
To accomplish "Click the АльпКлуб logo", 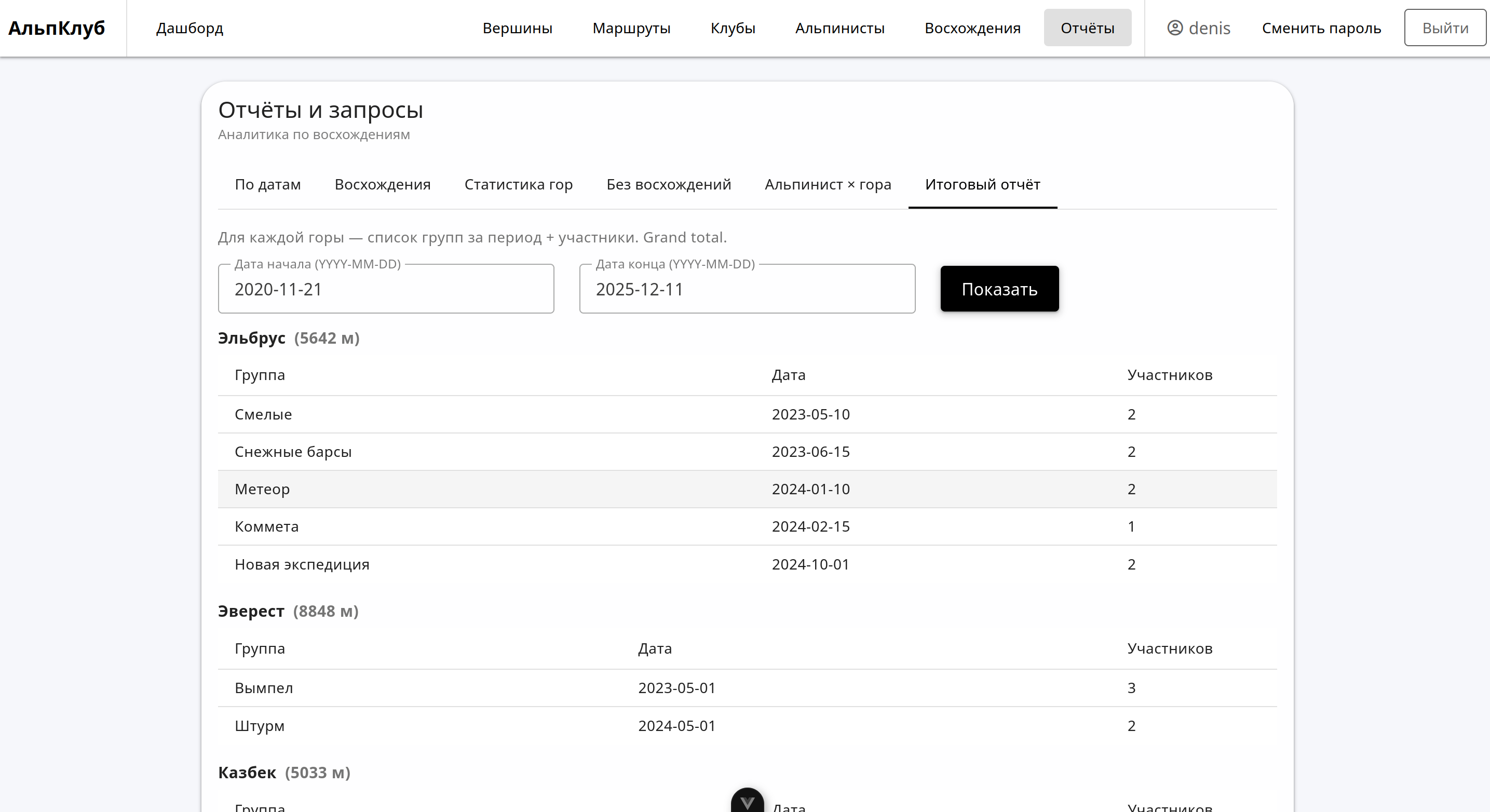I will [x=57, y=28].
